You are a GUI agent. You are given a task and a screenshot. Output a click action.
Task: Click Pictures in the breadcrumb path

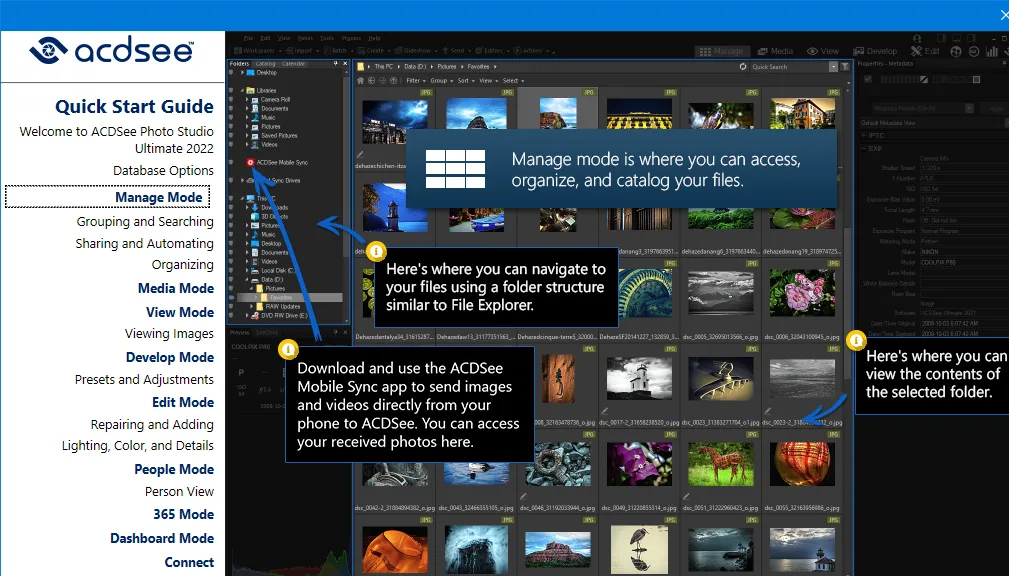pyautogui.click(x=447, y=66)
